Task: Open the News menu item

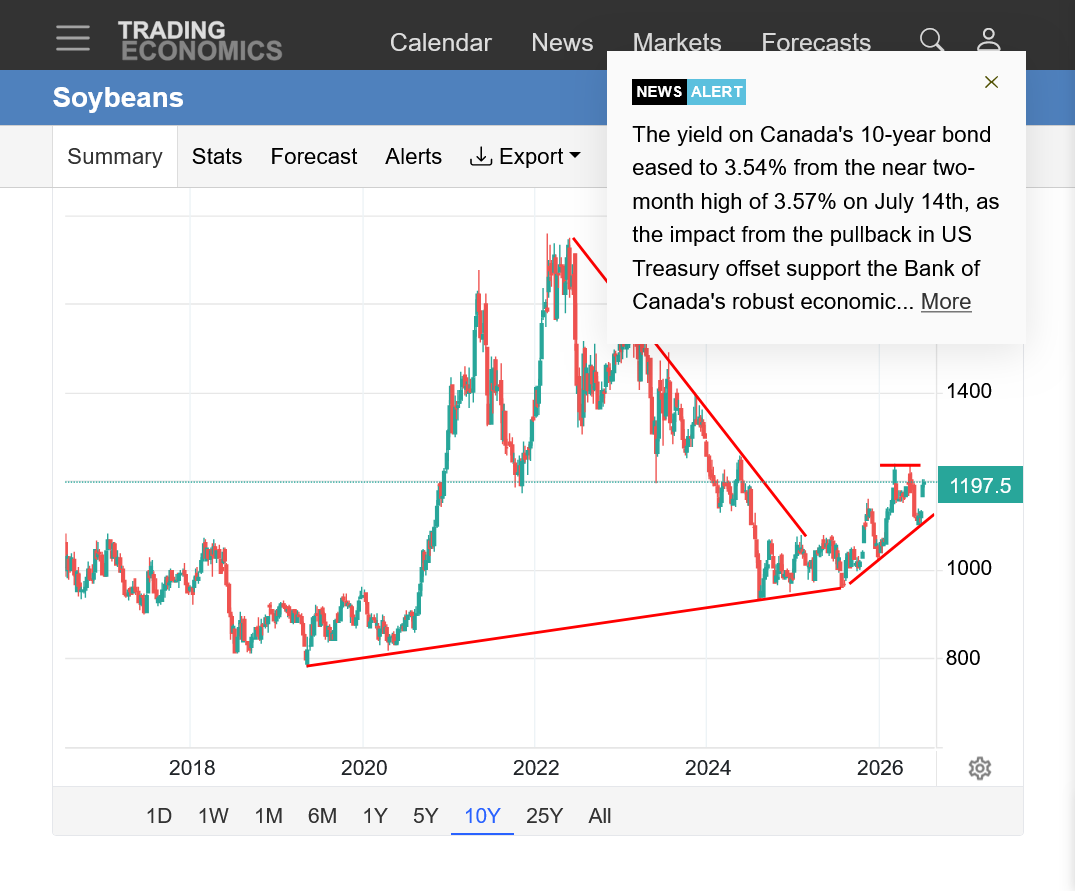Action: (562, 42)
